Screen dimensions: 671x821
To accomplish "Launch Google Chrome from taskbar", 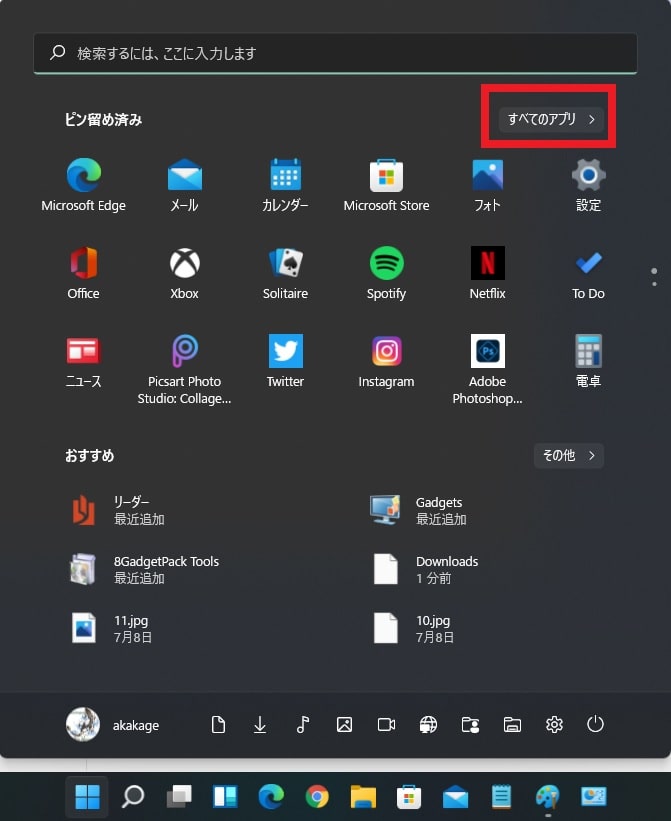I will tap(317, 797).
